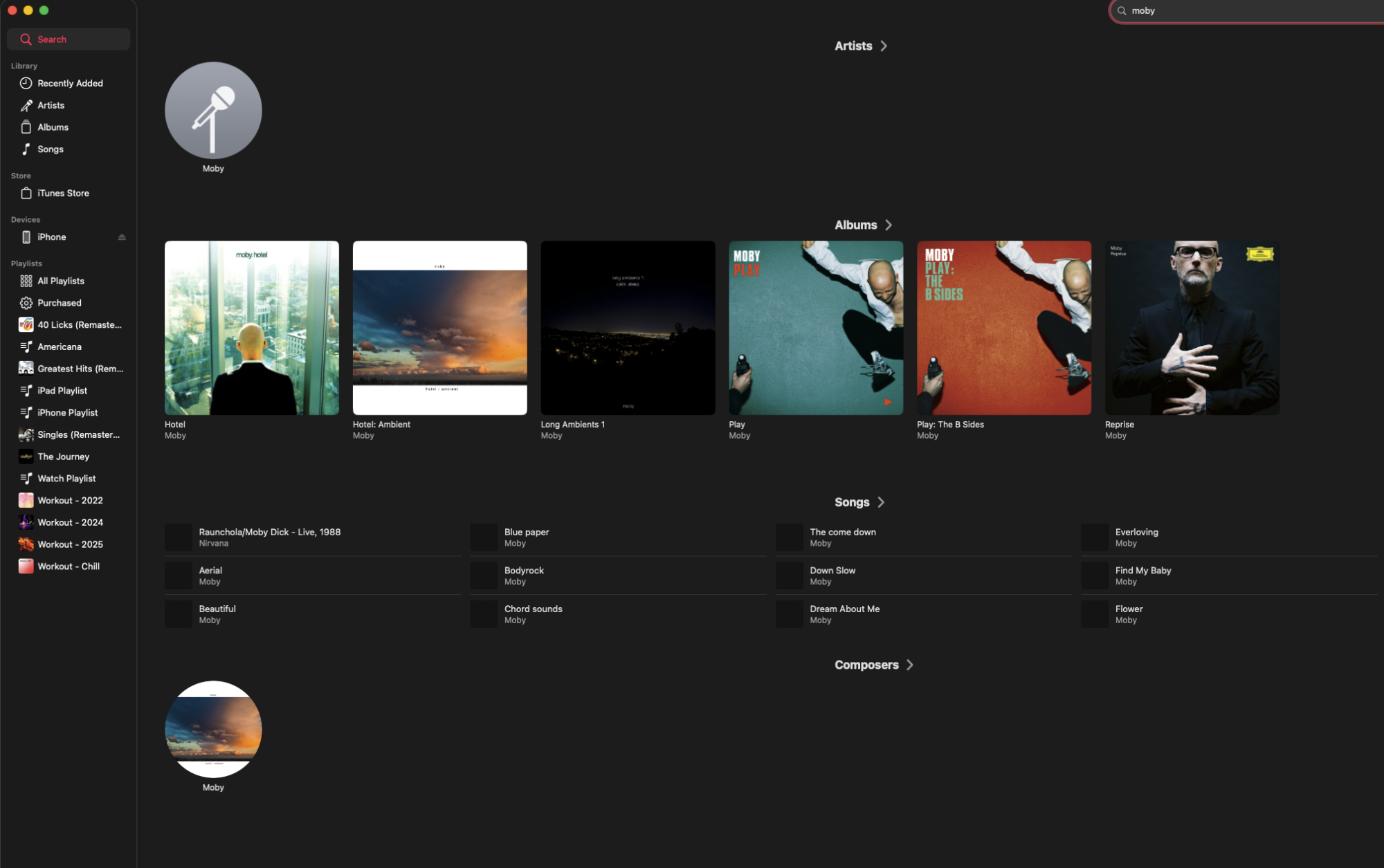Image resolution: width=1384 pixels, height=868 pixels.
Task: Open Play: The B Sides album cover
Action: point(1004,328)
